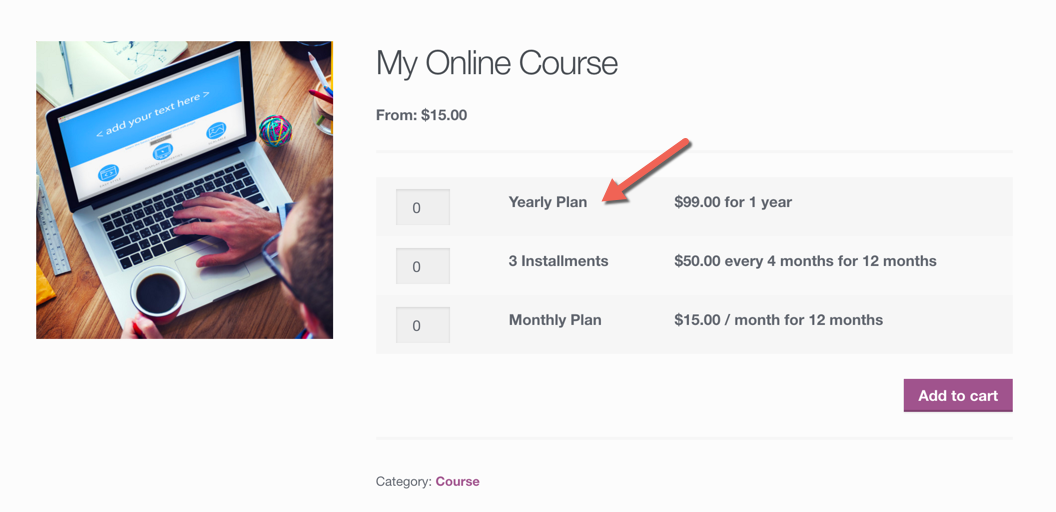Viewport: 1056px width, 512px height.
Task: Select the 3 Installments label
Action: click(x=558, y=261)
